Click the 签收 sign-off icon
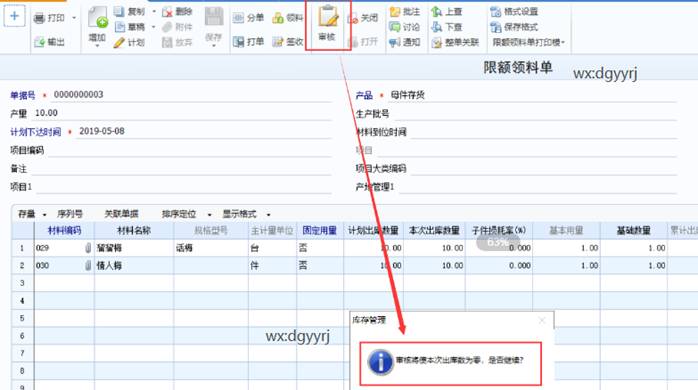698x390 pixels. (278, 42)
